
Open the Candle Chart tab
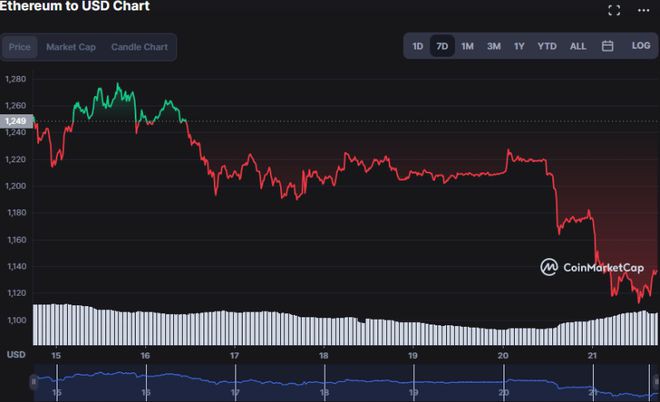coord(139,47)
